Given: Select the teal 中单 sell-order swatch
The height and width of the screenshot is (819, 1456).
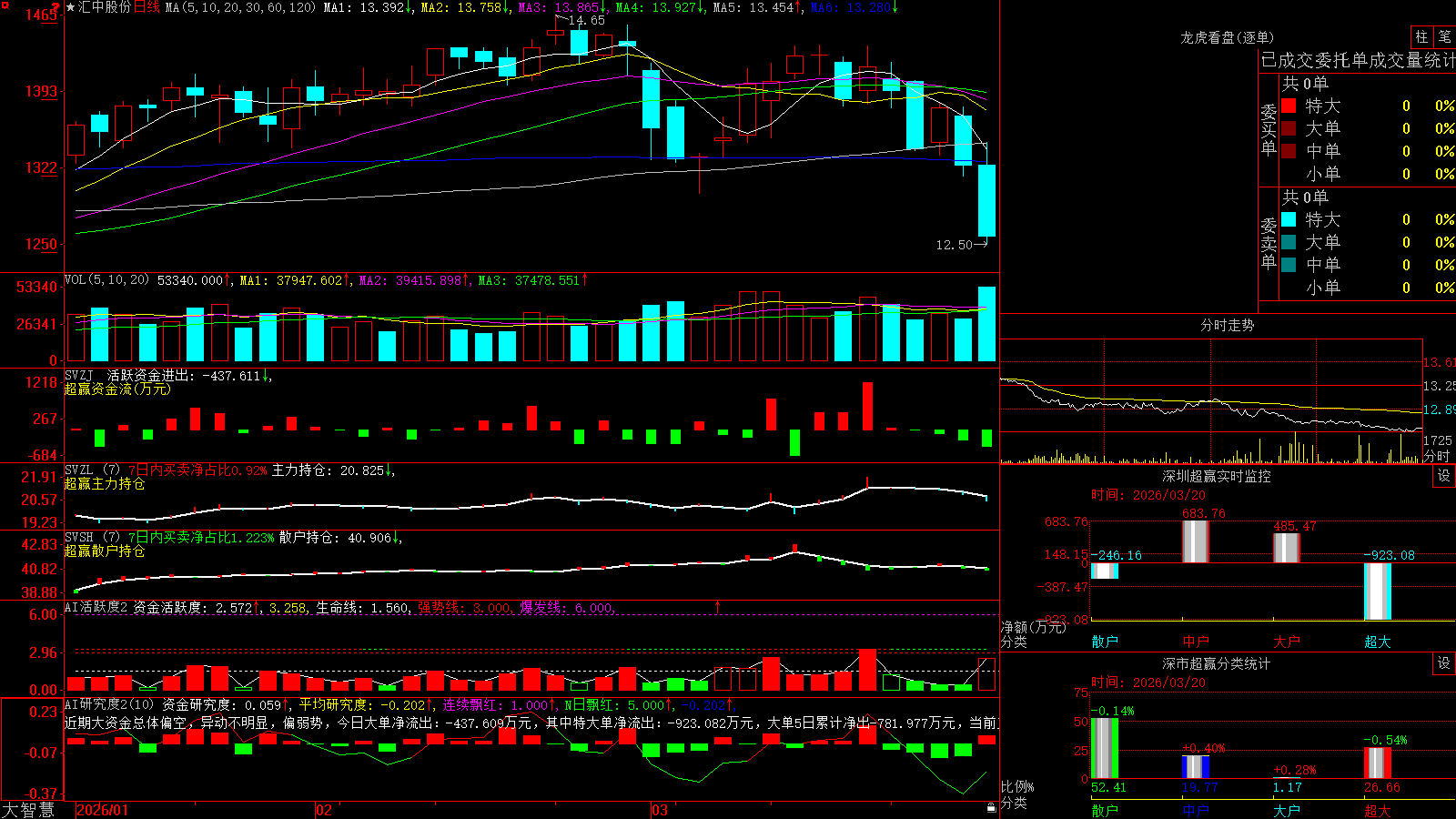Looking at the screenshot, I should click(x=1289, y=264).
